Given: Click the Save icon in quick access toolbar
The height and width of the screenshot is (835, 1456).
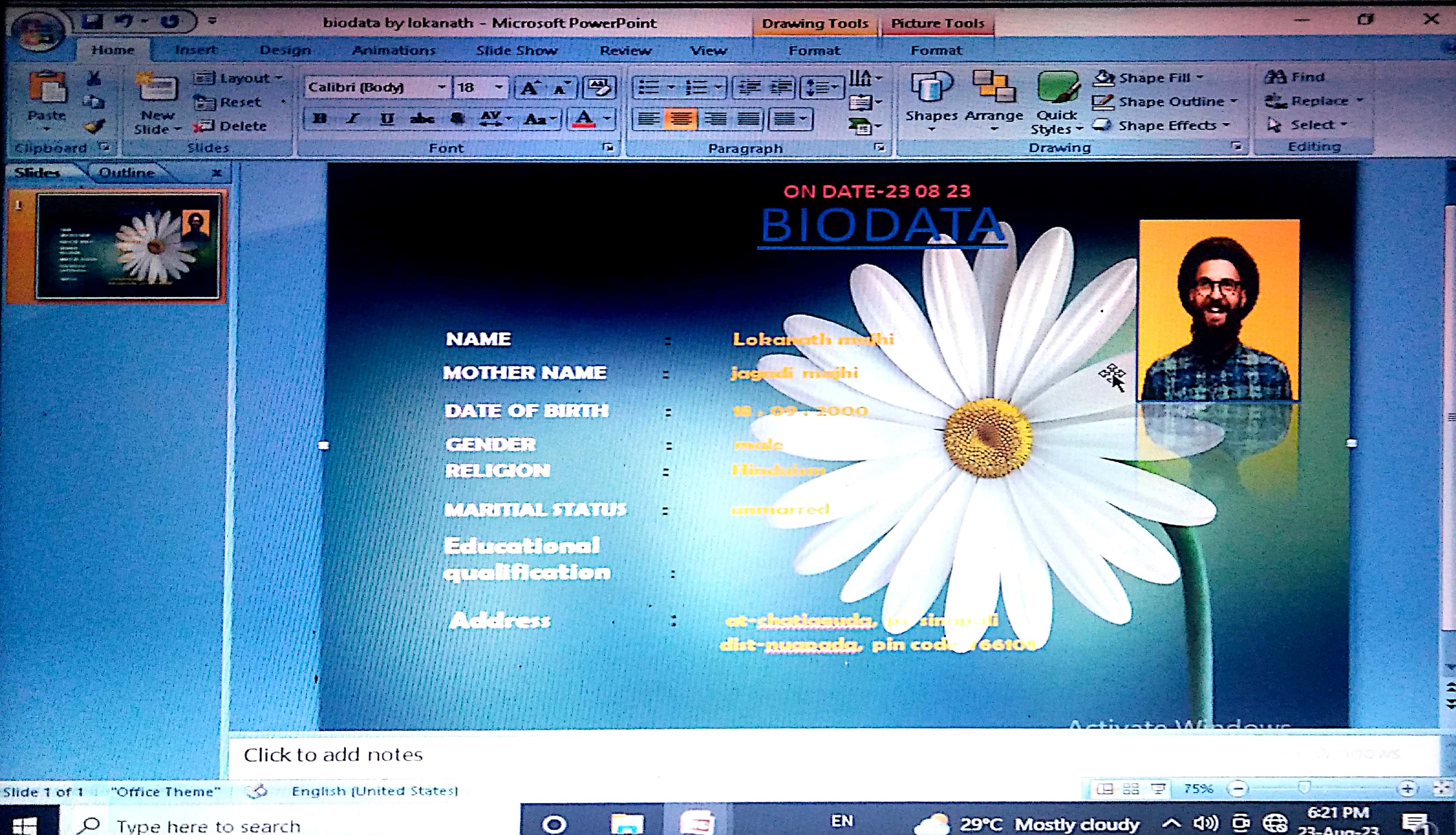Looking at the screenshot, I should (92, 23).
